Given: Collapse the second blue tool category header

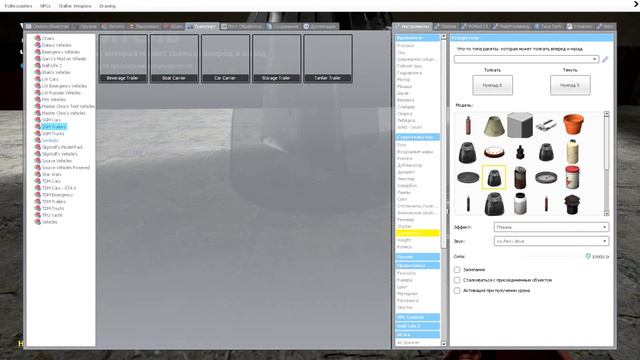Looking at the screenshot, I should (x=418, y=137).
